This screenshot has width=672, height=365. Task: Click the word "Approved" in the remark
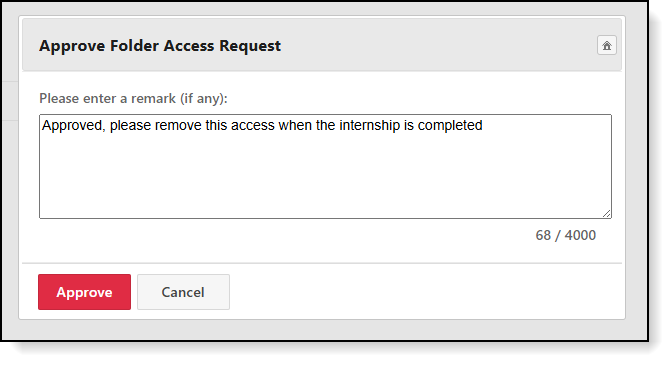pyautogui.click(x=72, y=126)
